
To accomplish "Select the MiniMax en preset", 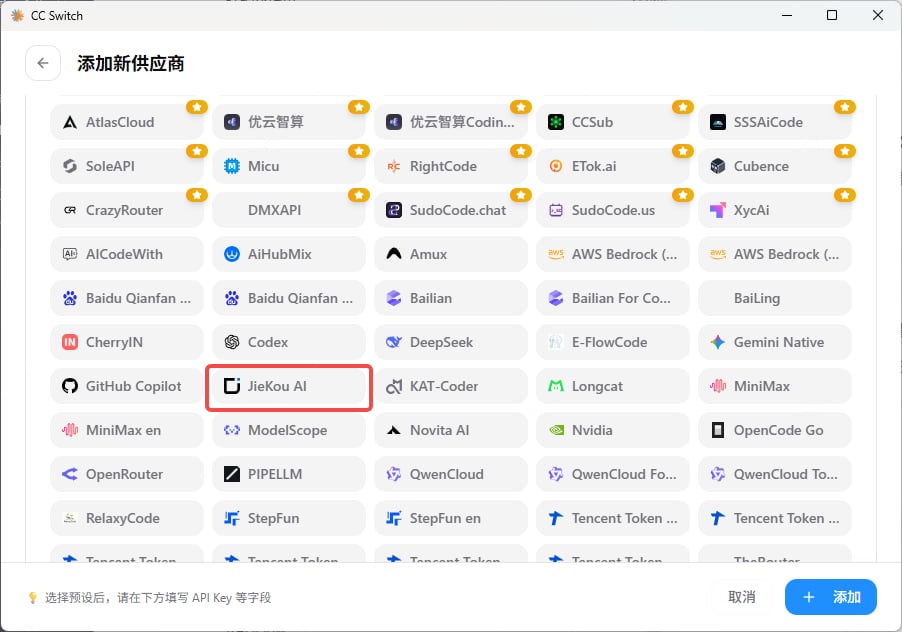I will pos(127,430).
